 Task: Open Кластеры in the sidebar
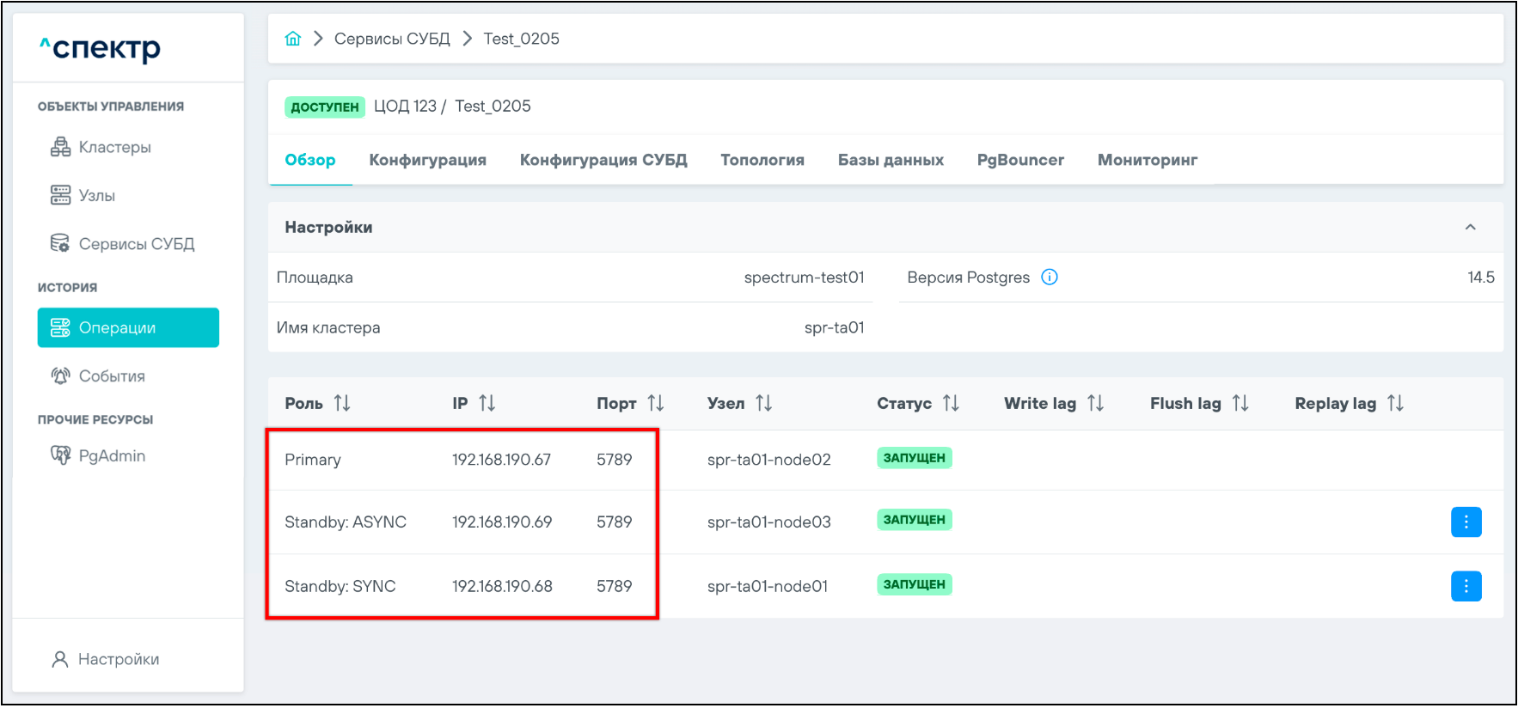(114, 147)
